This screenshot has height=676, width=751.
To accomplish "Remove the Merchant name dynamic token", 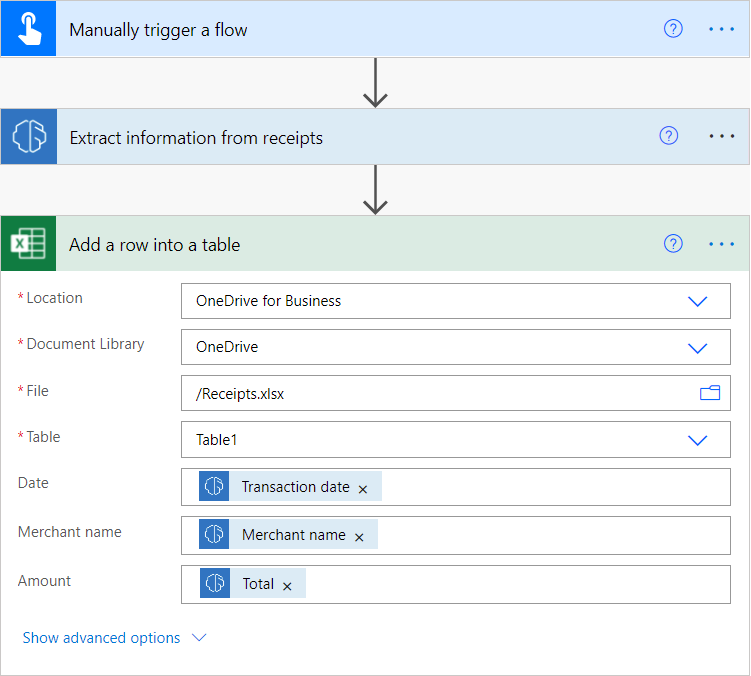I will coord(359,537).
